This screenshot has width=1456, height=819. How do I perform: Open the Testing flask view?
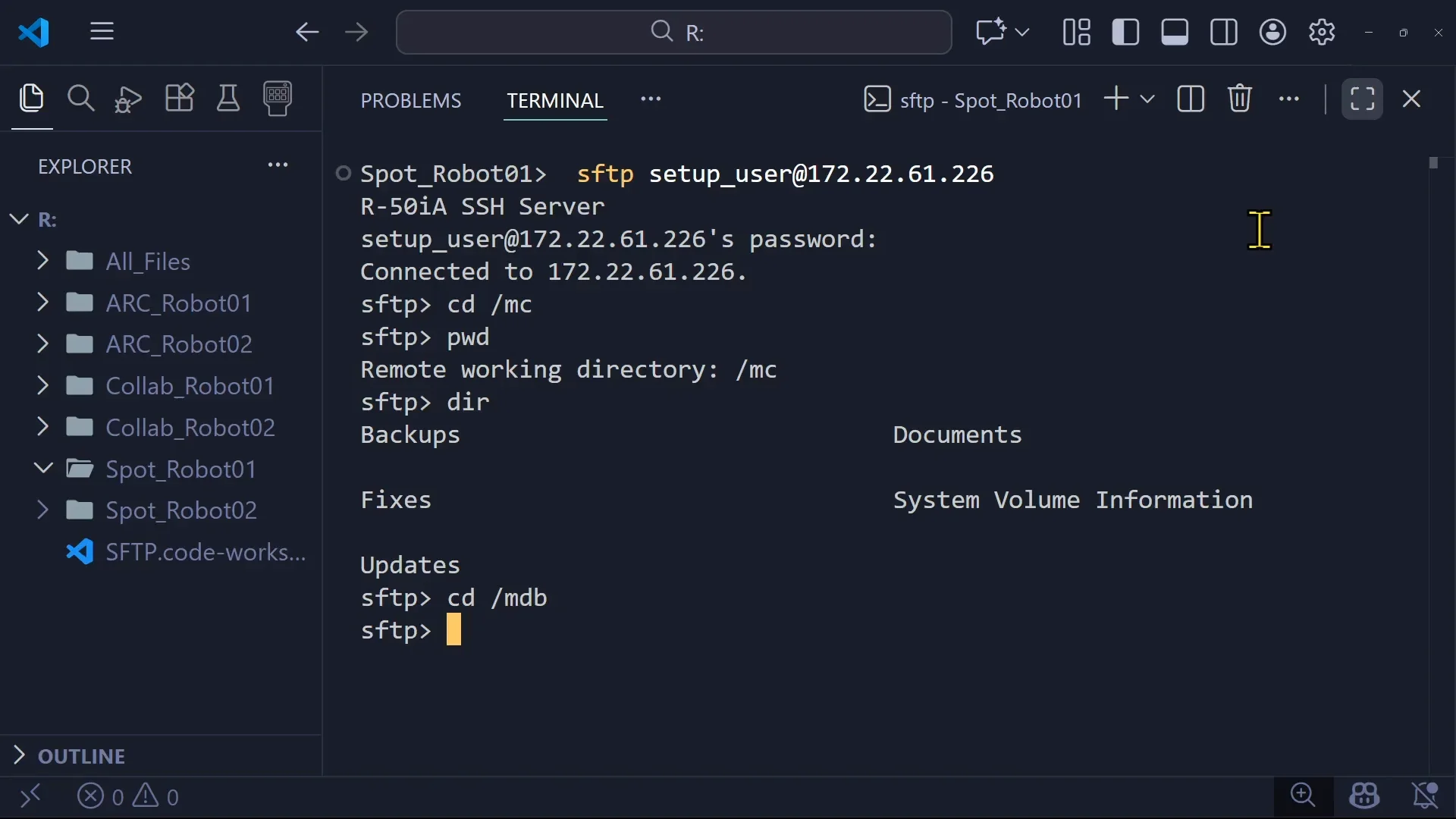[228, 99]
